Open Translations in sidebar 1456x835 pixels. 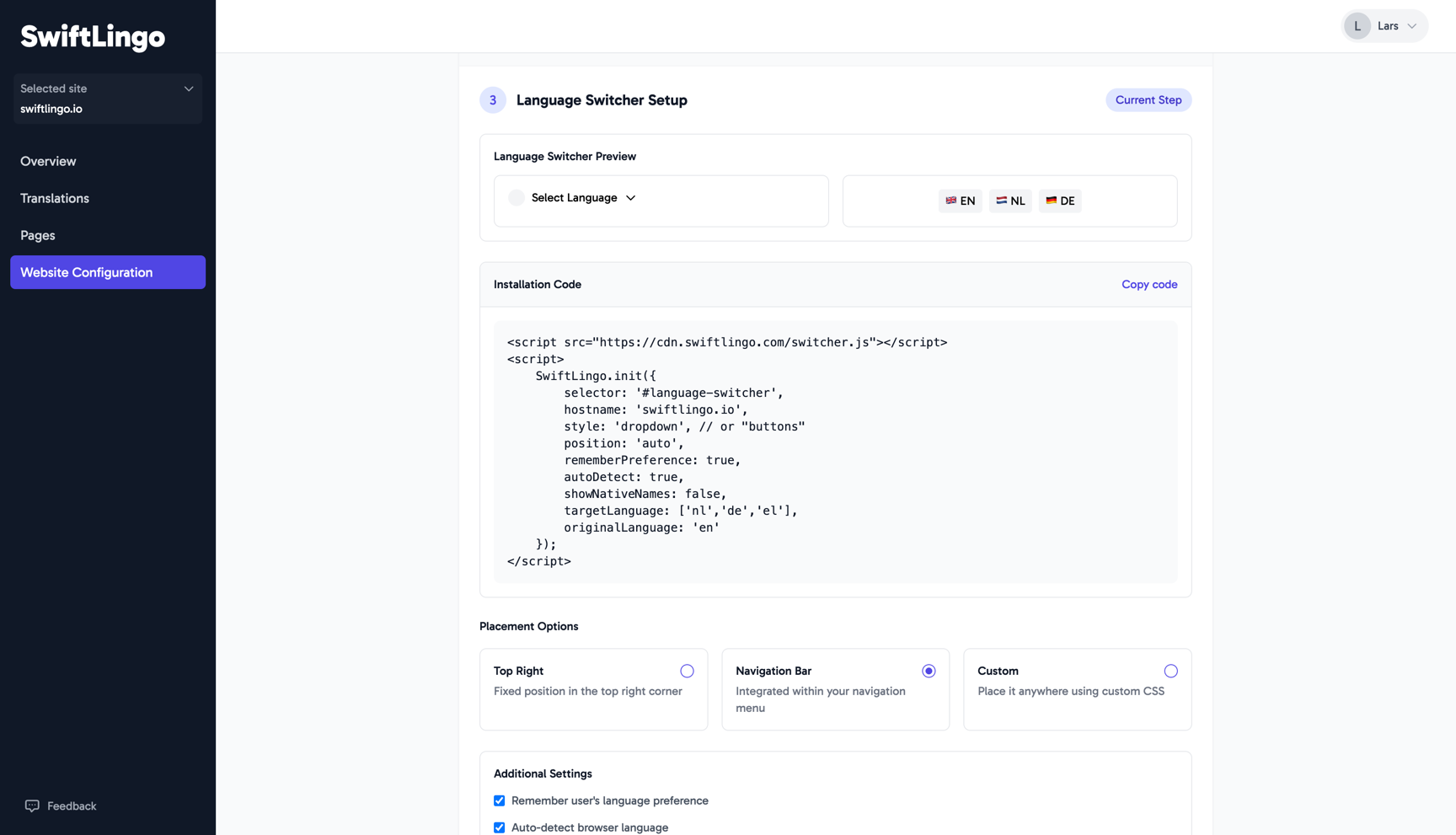tap(55, 198)
